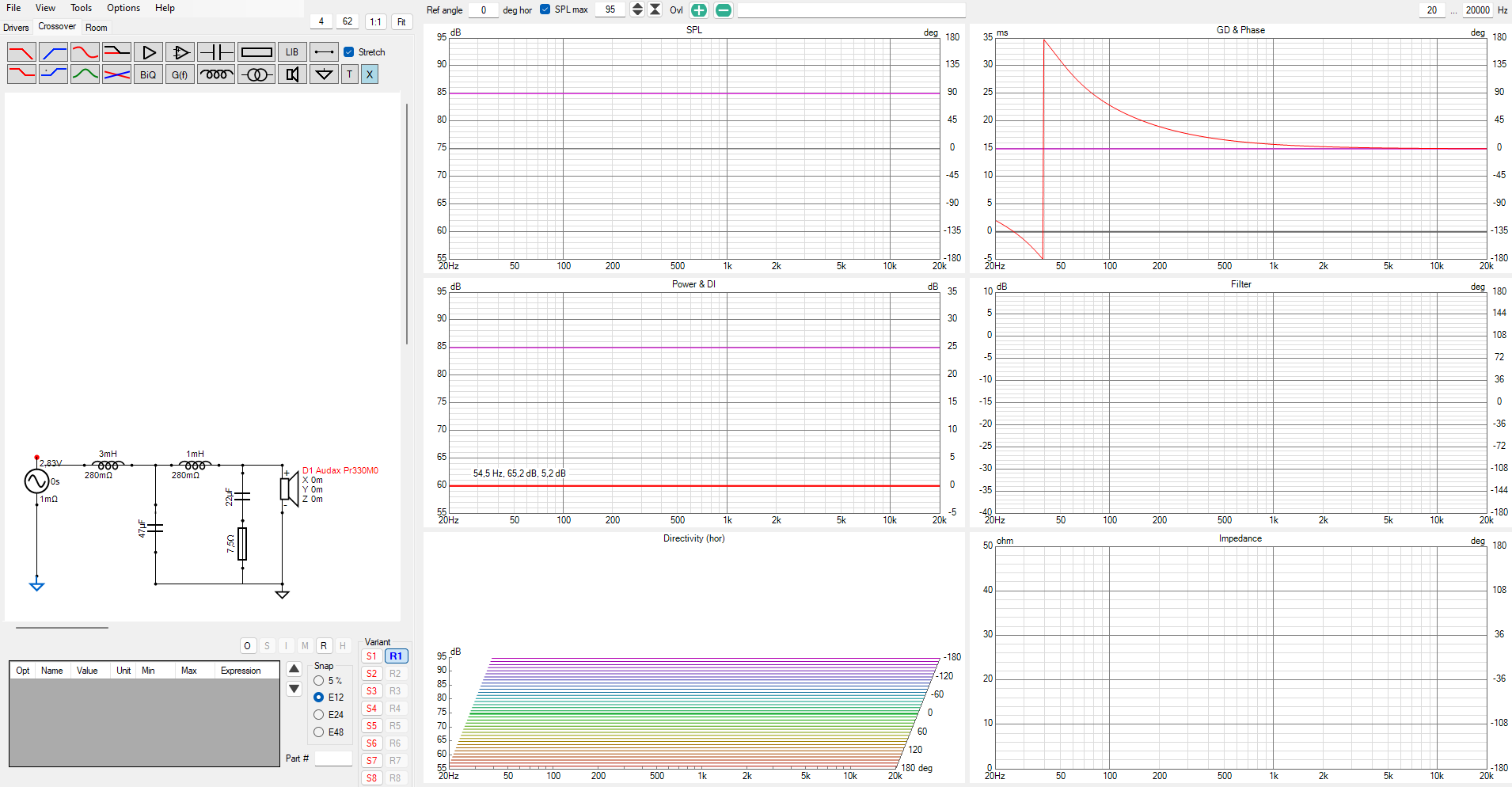Screen dimensions: 1512x787
Task: Click the SPL scale compress icon
Action: (655, 10)
